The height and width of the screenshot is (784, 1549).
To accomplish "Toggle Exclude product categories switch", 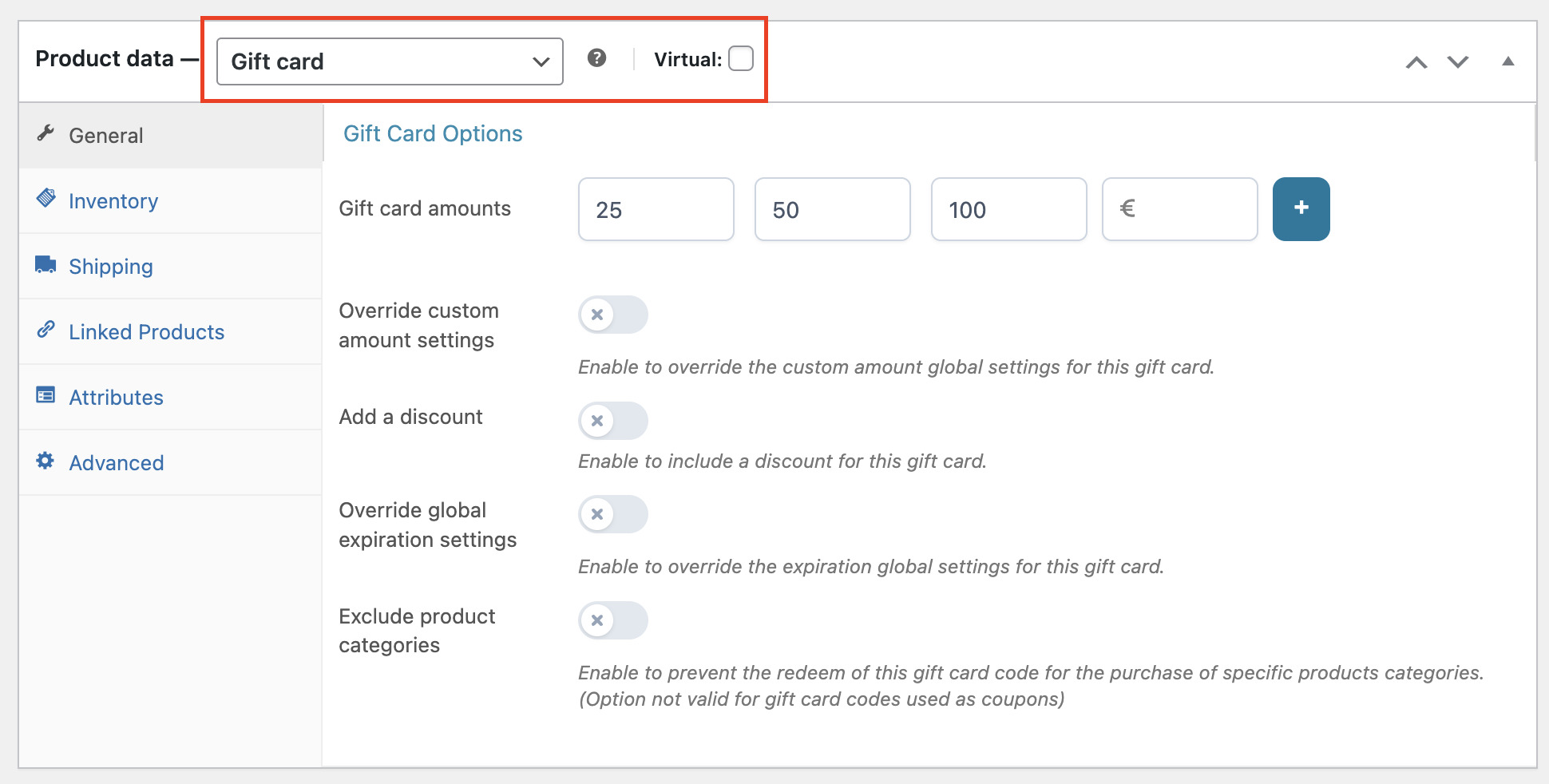I will click(x=613, y=620).
